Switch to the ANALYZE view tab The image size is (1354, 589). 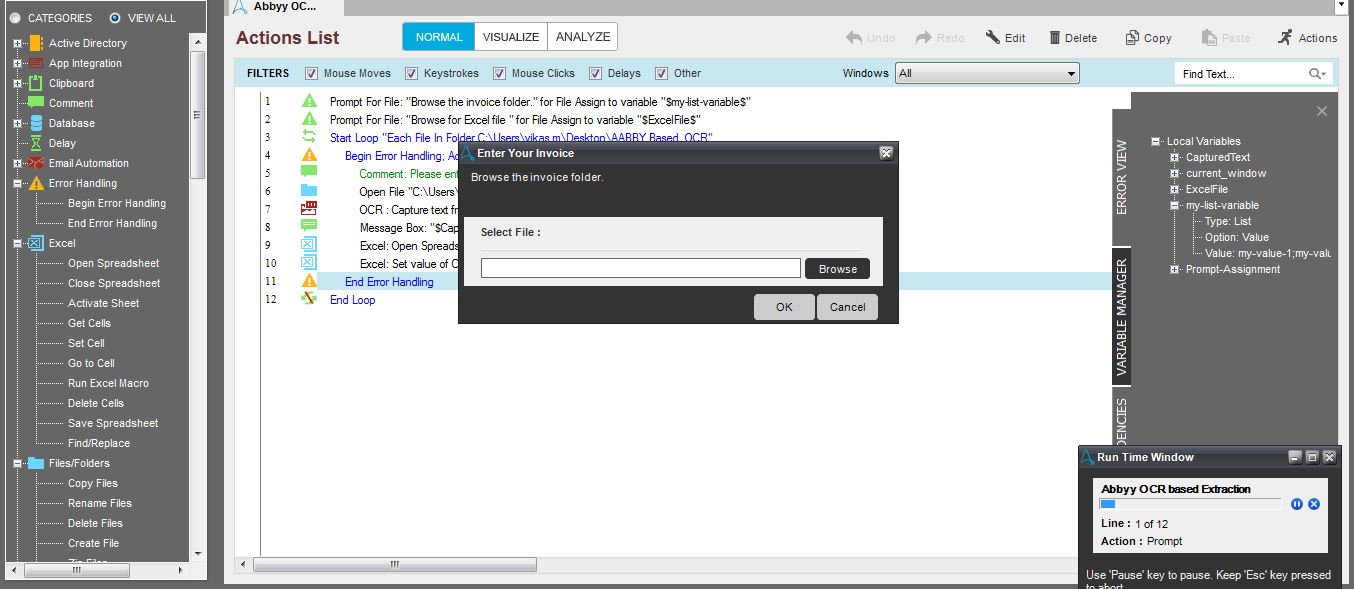point(583,37)
